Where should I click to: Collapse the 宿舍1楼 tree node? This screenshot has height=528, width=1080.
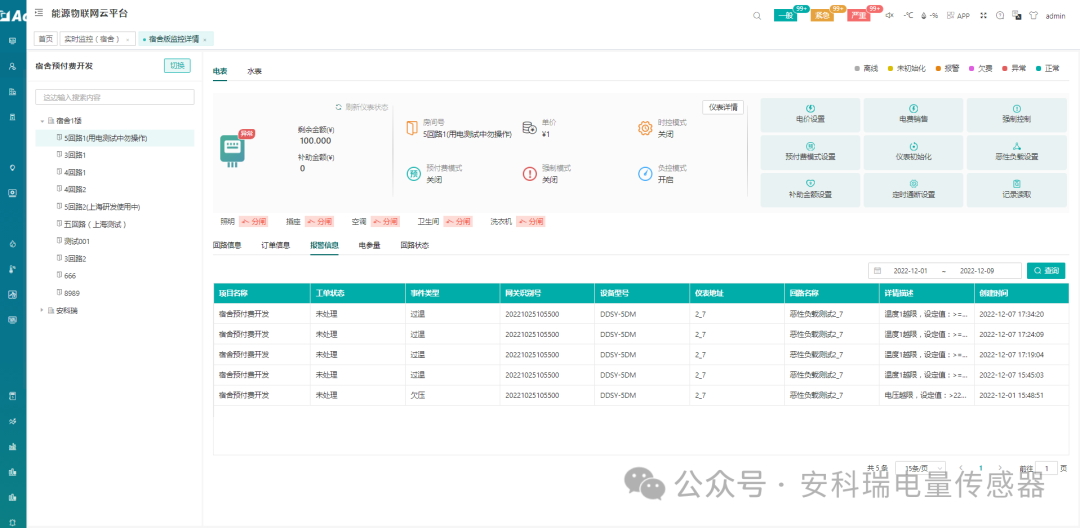[43, 120]
